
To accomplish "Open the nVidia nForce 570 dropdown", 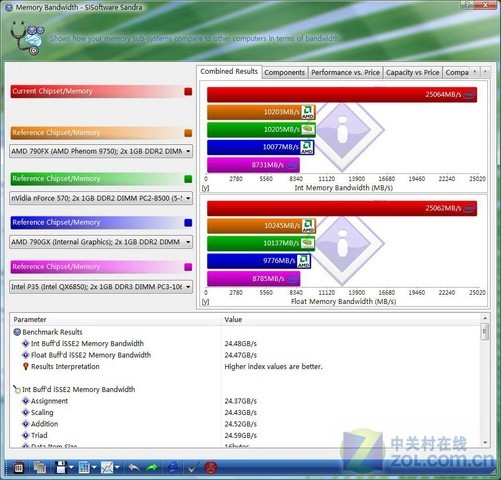I will pyautogui.click(x=101, y=198).
